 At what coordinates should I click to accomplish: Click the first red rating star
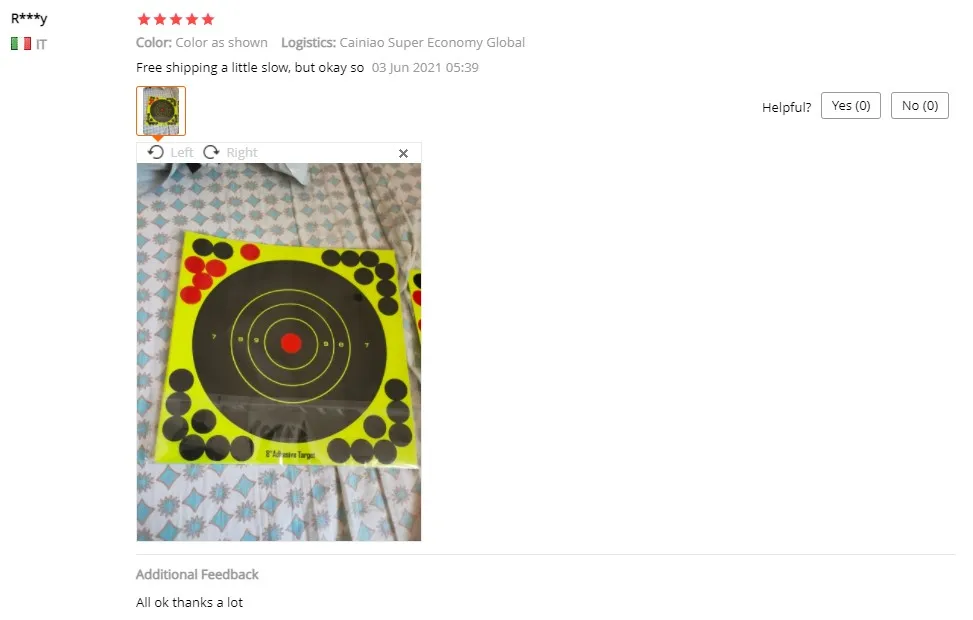click(x=144, y=19)
